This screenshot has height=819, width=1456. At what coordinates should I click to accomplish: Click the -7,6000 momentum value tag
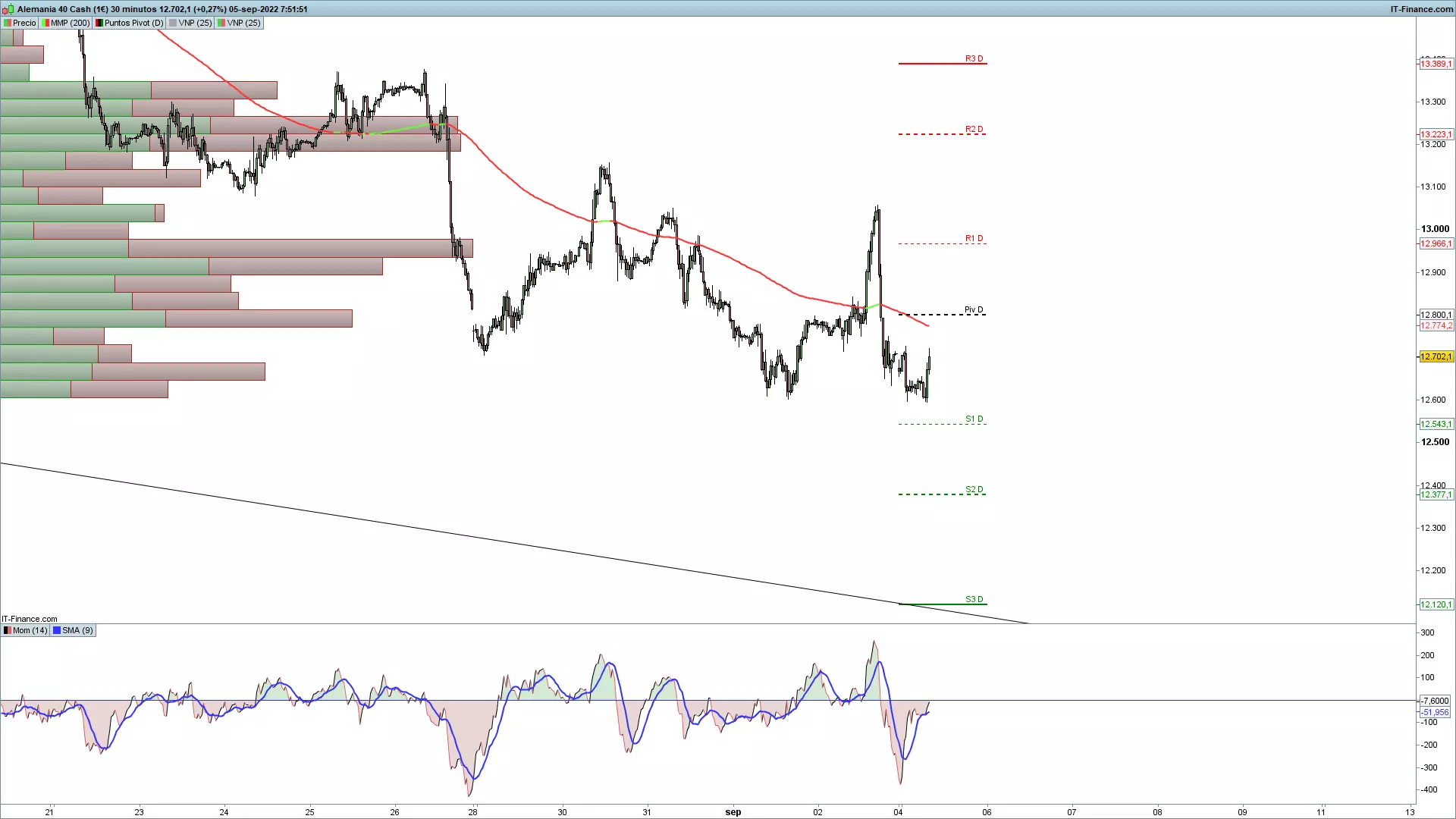tap(1435, 701)
